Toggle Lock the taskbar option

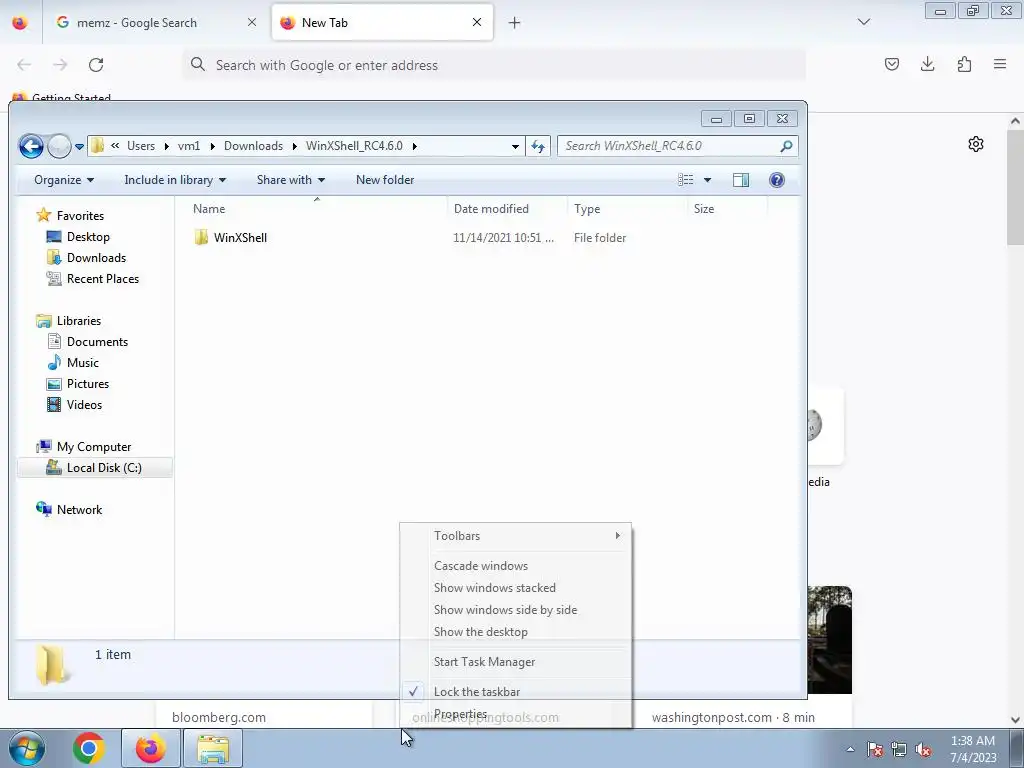point(516,692)
